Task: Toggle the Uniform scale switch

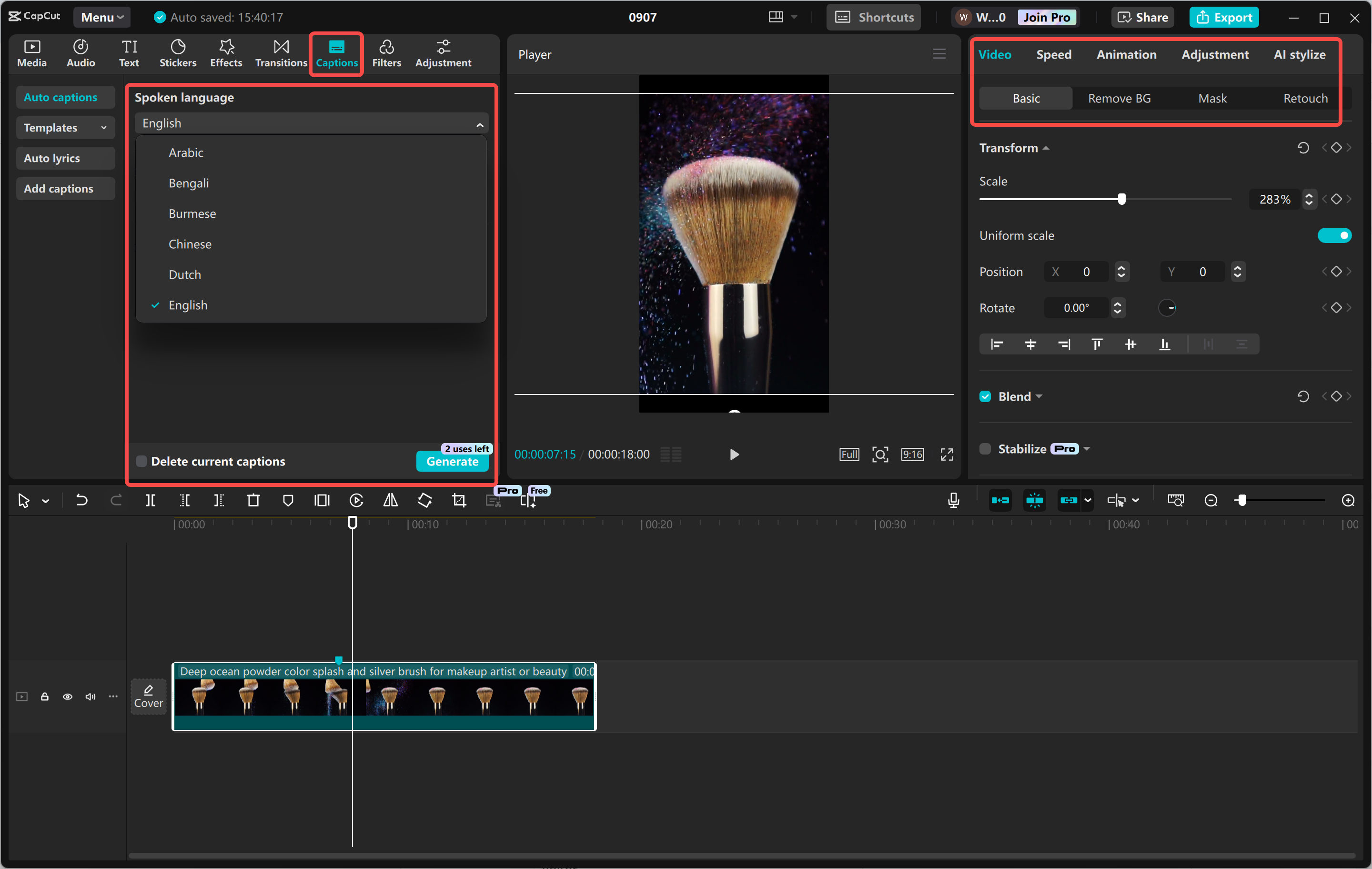Action: pyautogui.click(x=1334, y=235)
